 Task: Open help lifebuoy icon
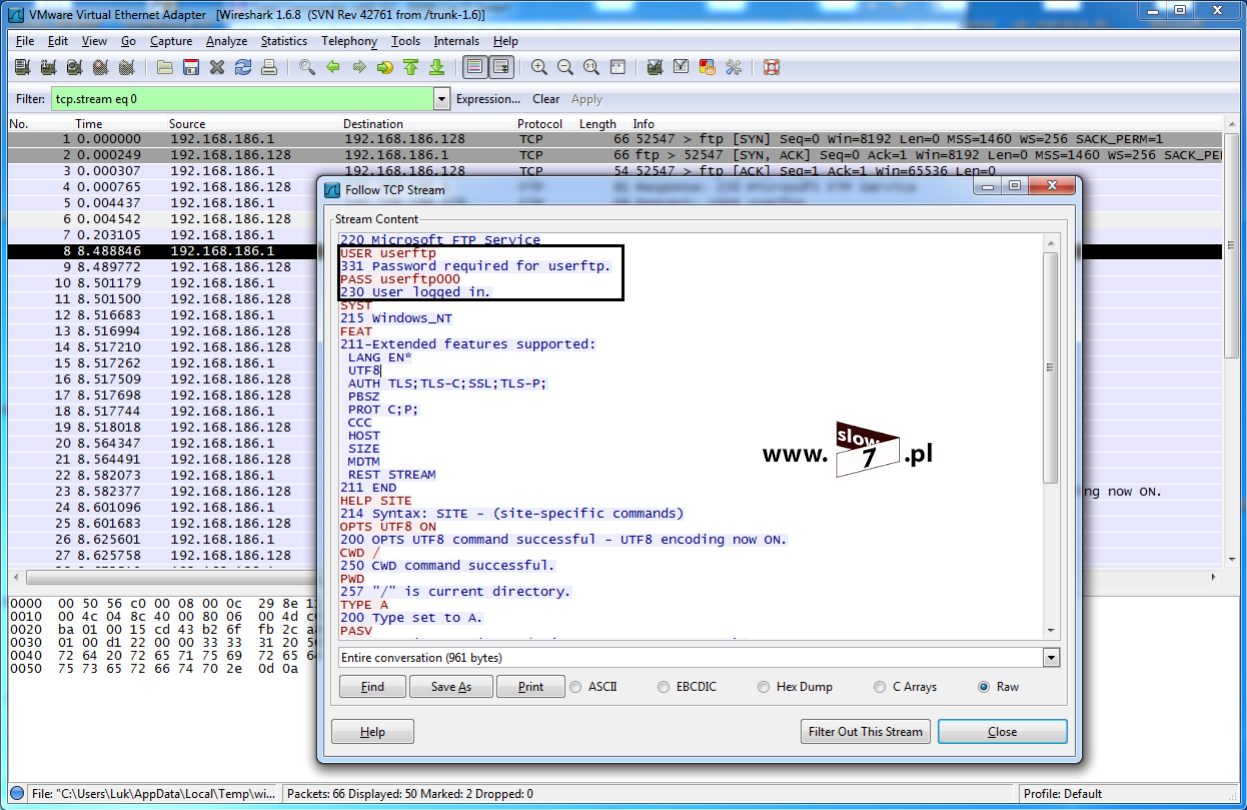(771, 67)
